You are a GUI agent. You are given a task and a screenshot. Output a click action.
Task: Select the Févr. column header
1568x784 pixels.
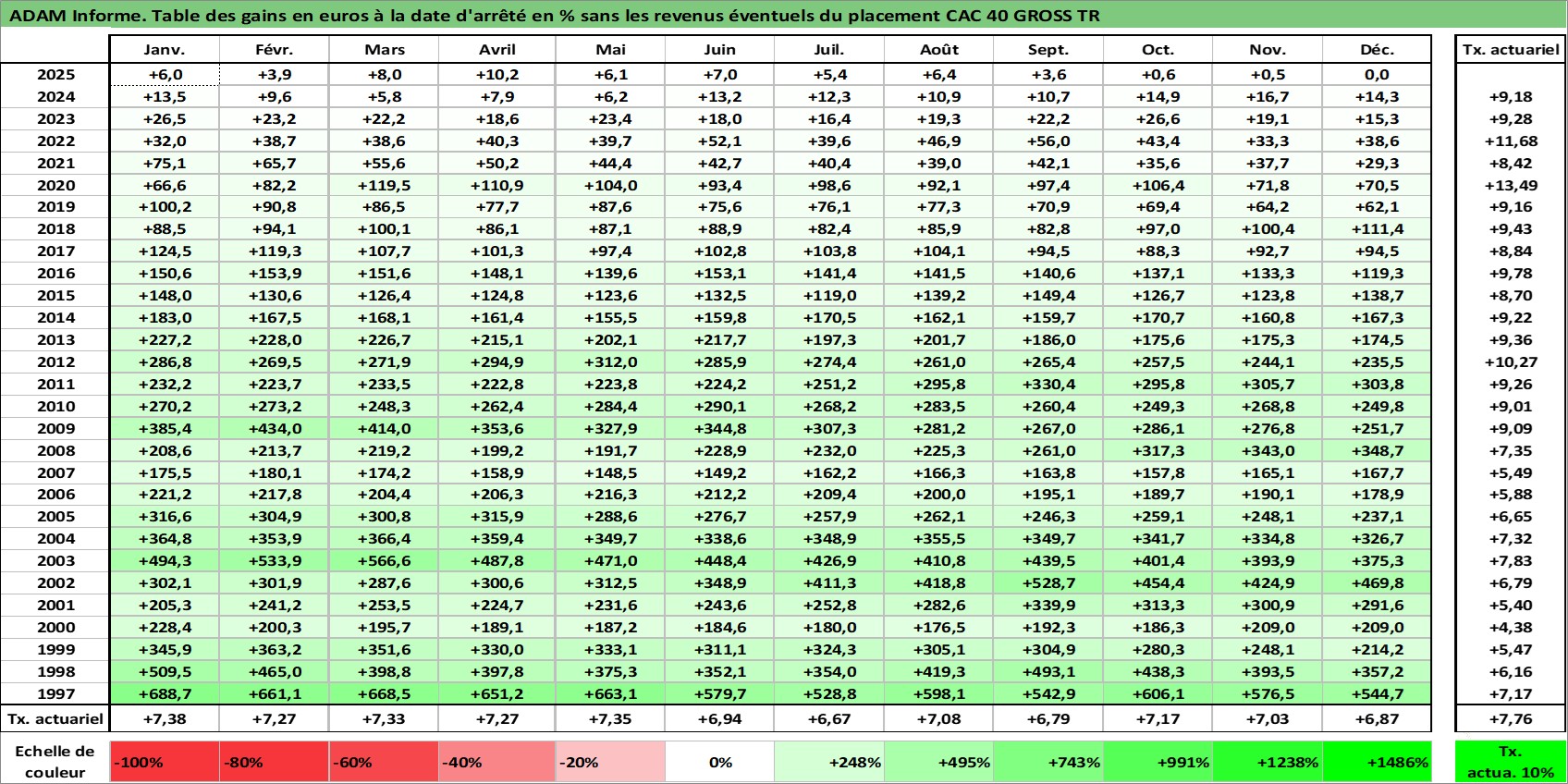click(x=275, y=50)
